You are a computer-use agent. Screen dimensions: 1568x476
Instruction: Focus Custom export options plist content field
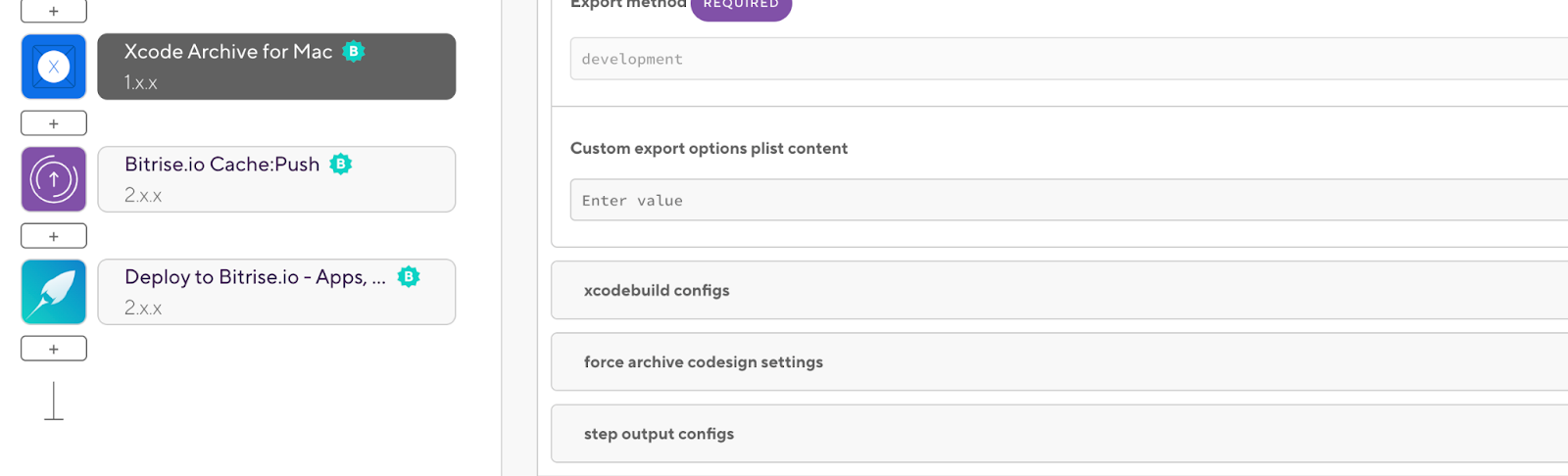click(1069, 200)
